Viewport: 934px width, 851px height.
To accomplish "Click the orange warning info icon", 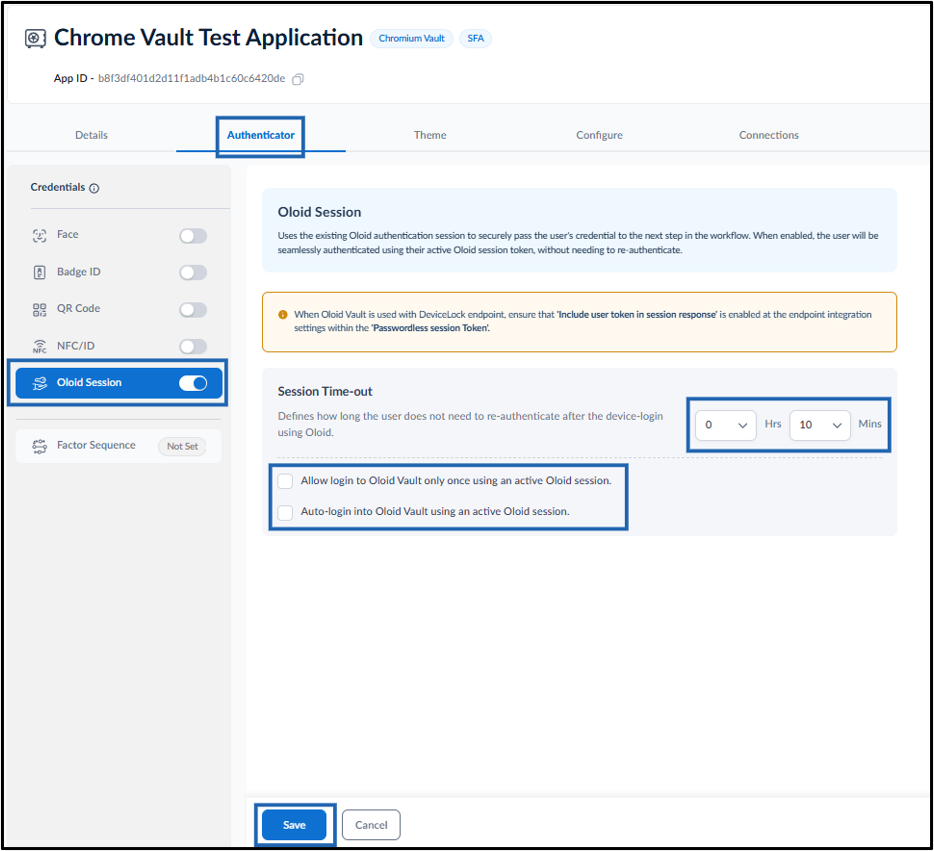I will click(283, 314).
